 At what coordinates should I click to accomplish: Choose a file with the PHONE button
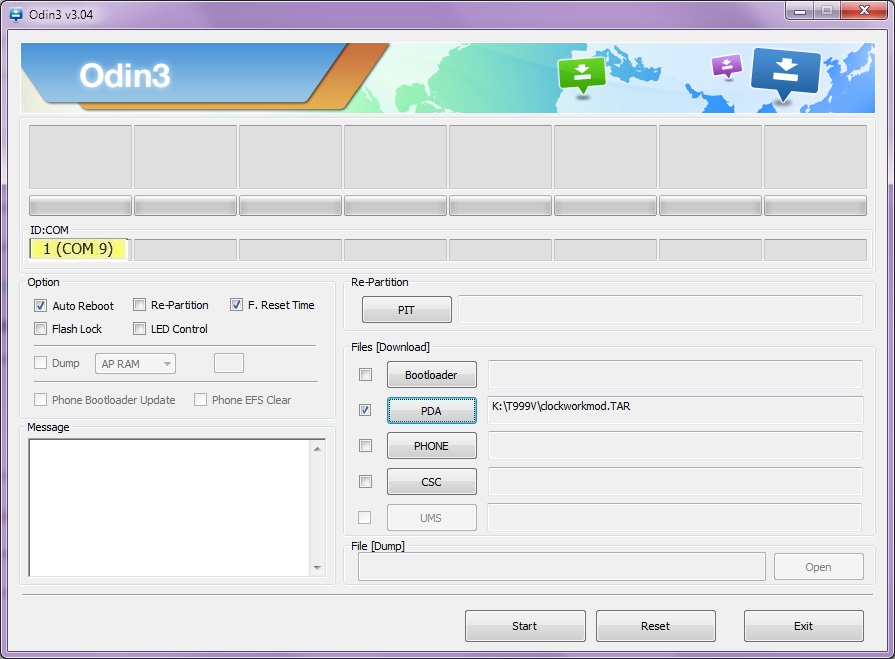431,446
